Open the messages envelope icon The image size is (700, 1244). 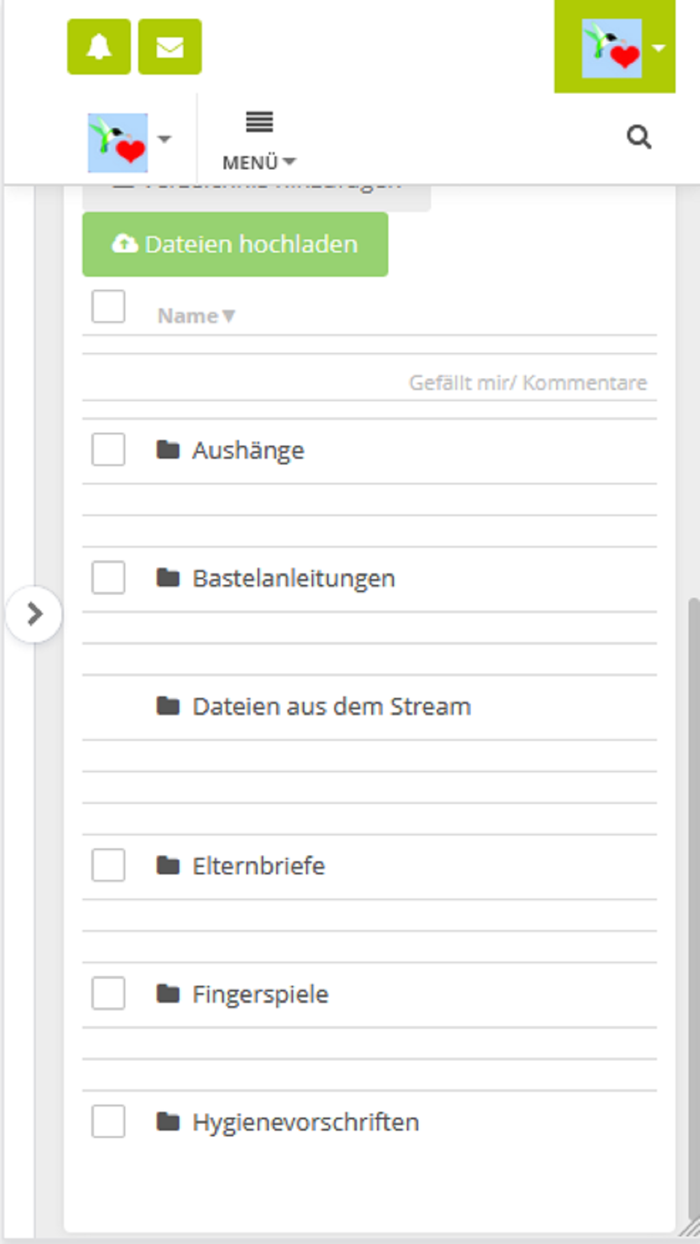point(169,46)
